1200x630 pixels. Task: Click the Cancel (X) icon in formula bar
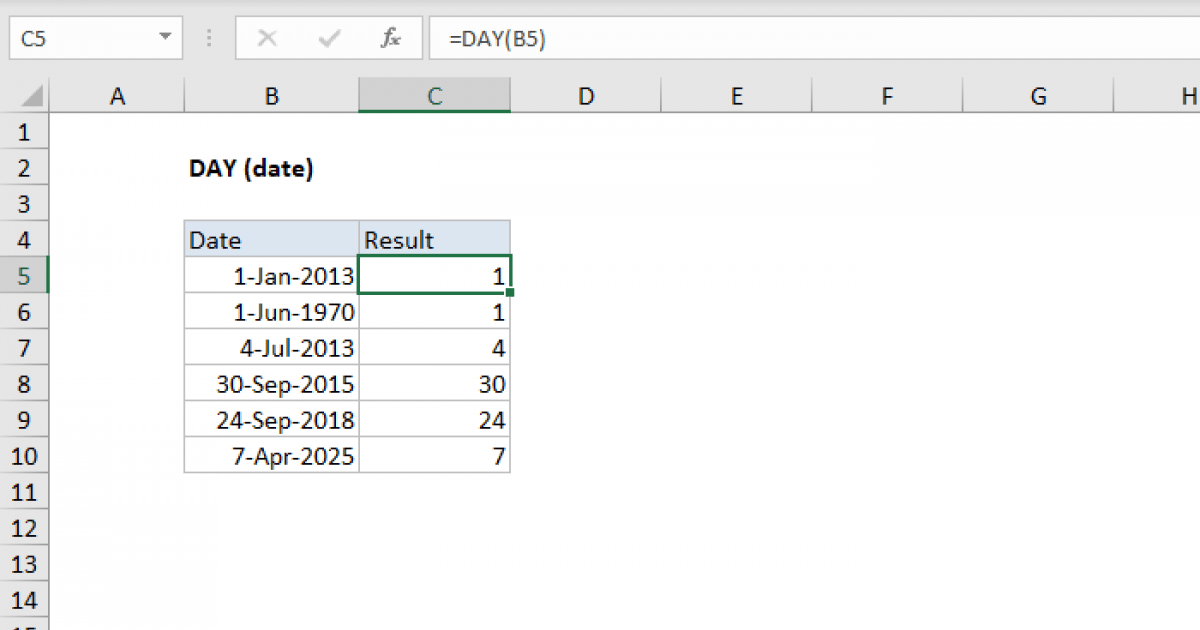[268, 38]
